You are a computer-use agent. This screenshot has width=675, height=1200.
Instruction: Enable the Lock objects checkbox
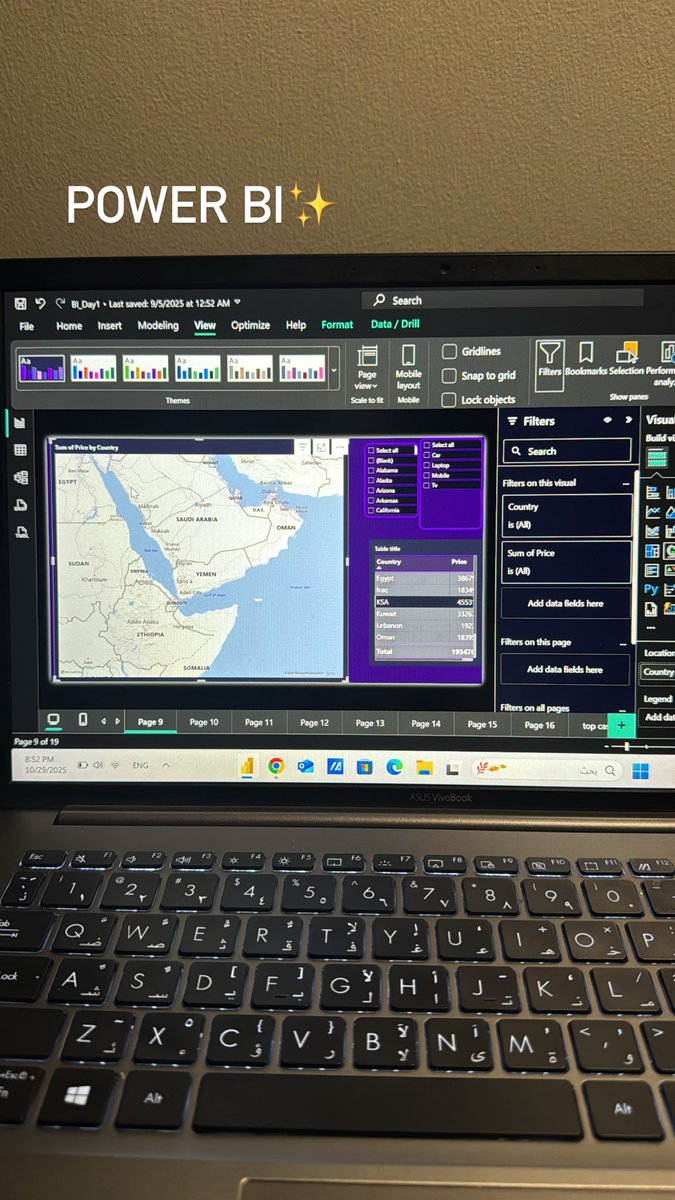click(x=450, y=400)
